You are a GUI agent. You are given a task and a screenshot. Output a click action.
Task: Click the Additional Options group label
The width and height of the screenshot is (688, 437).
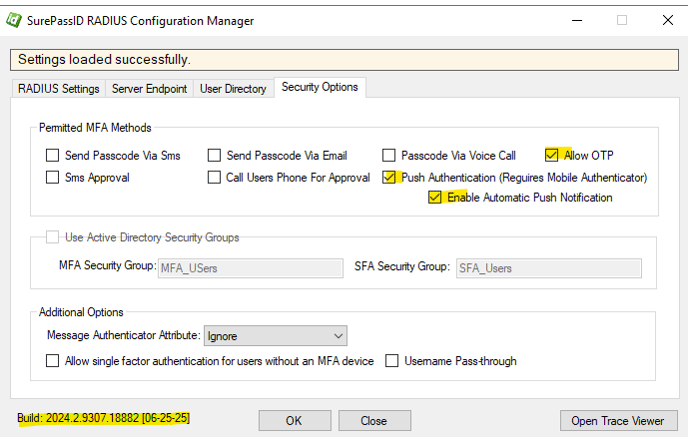click(81, 312)
